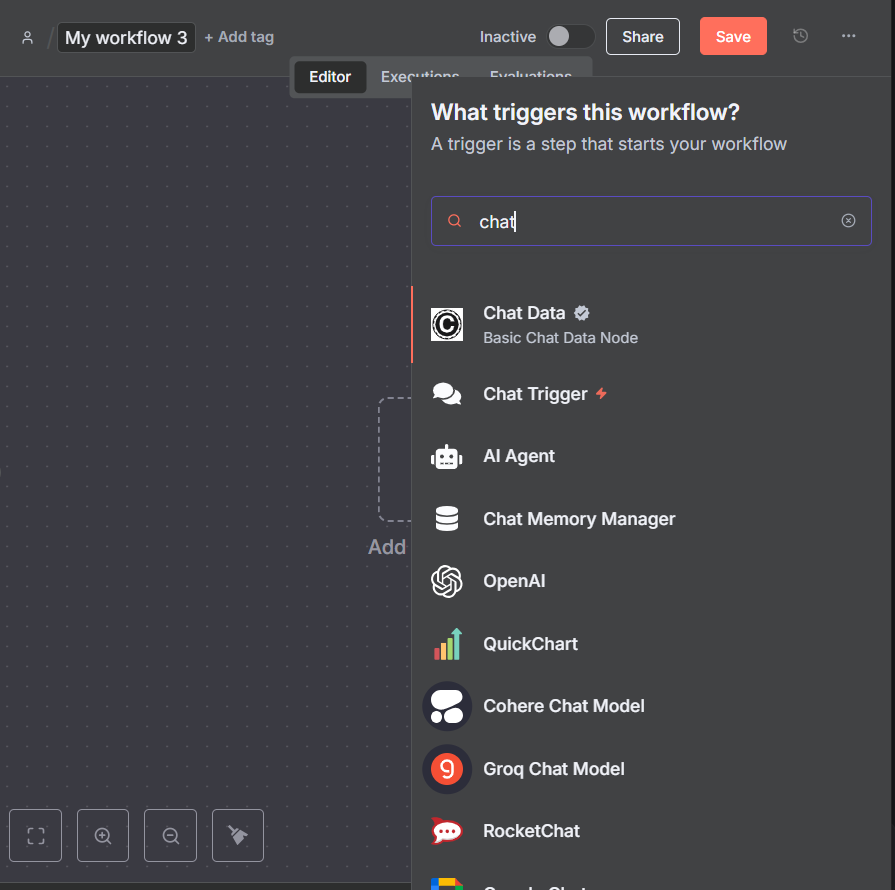Click the lightning bolt beside Chat Trigger
Image resolution: width=895 pixels, height=890 pixels.
coord(601,393)
